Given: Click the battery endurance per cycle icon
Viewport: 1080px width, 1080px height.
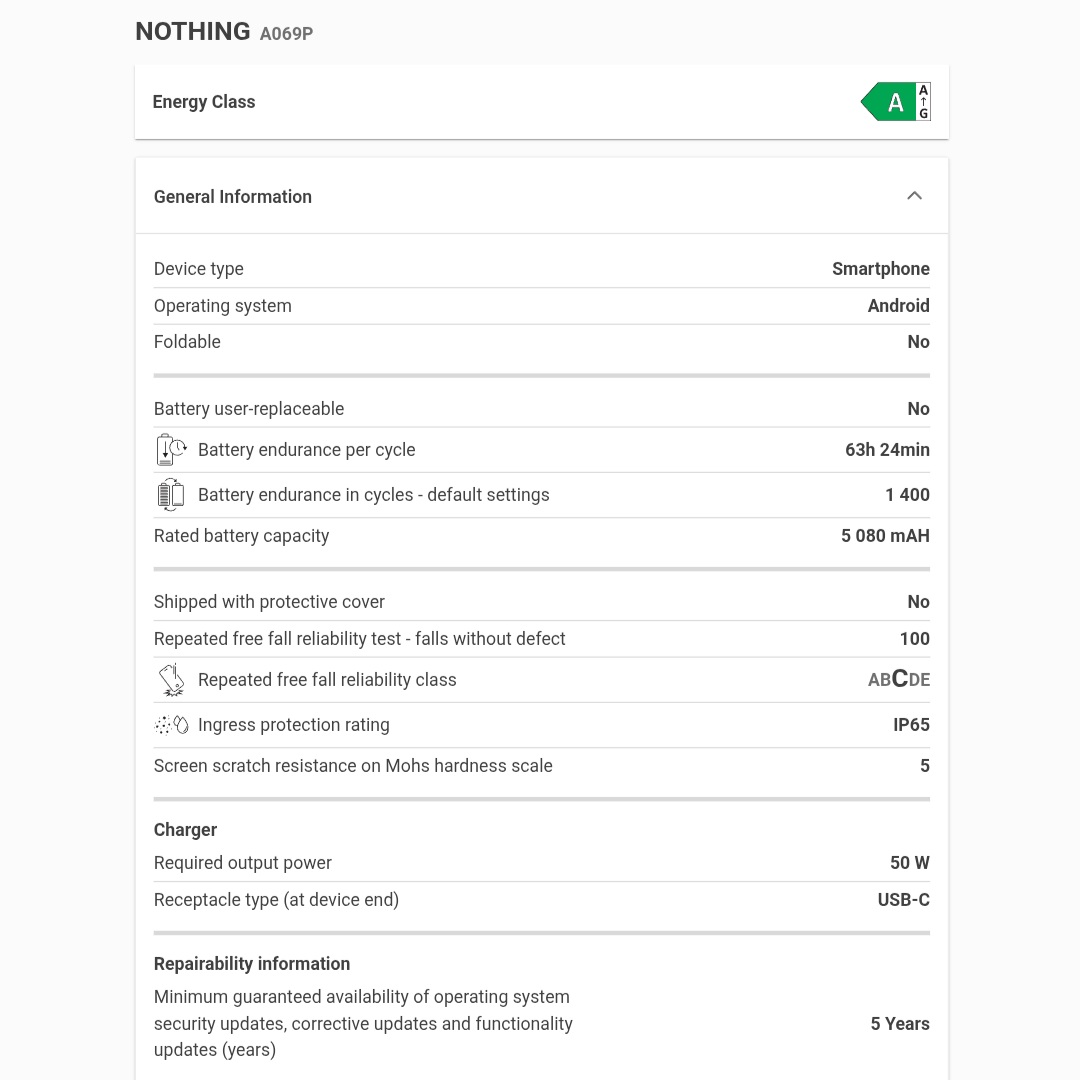Looking at the screenshot, I should [x=171, y=449].
